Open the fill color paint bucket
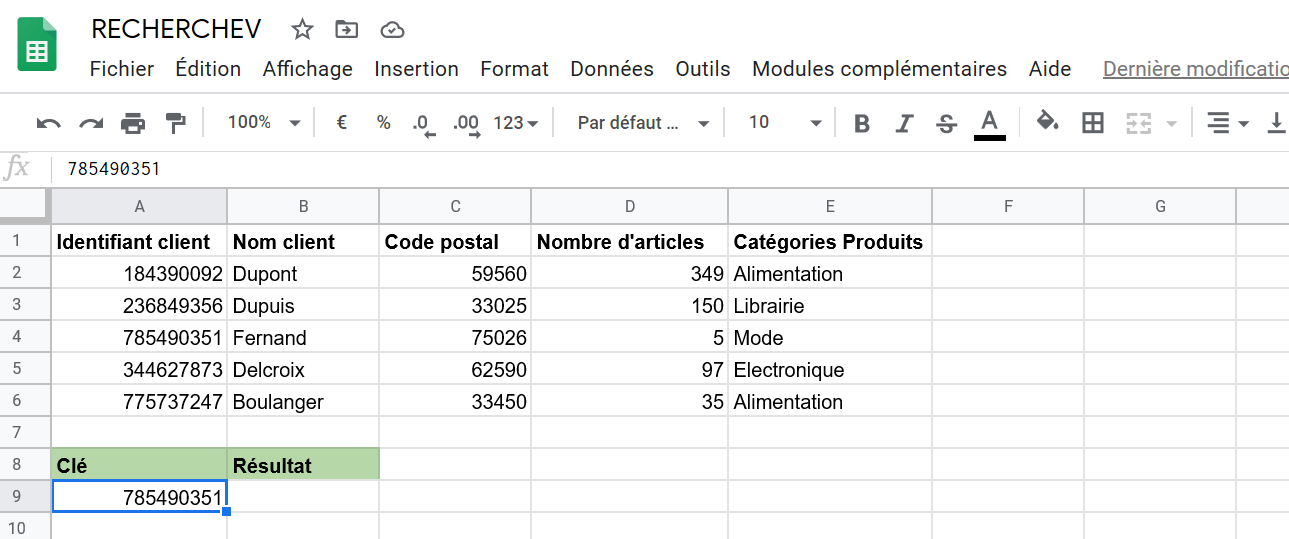1289x539 pixels. (x=1047, y=122)
